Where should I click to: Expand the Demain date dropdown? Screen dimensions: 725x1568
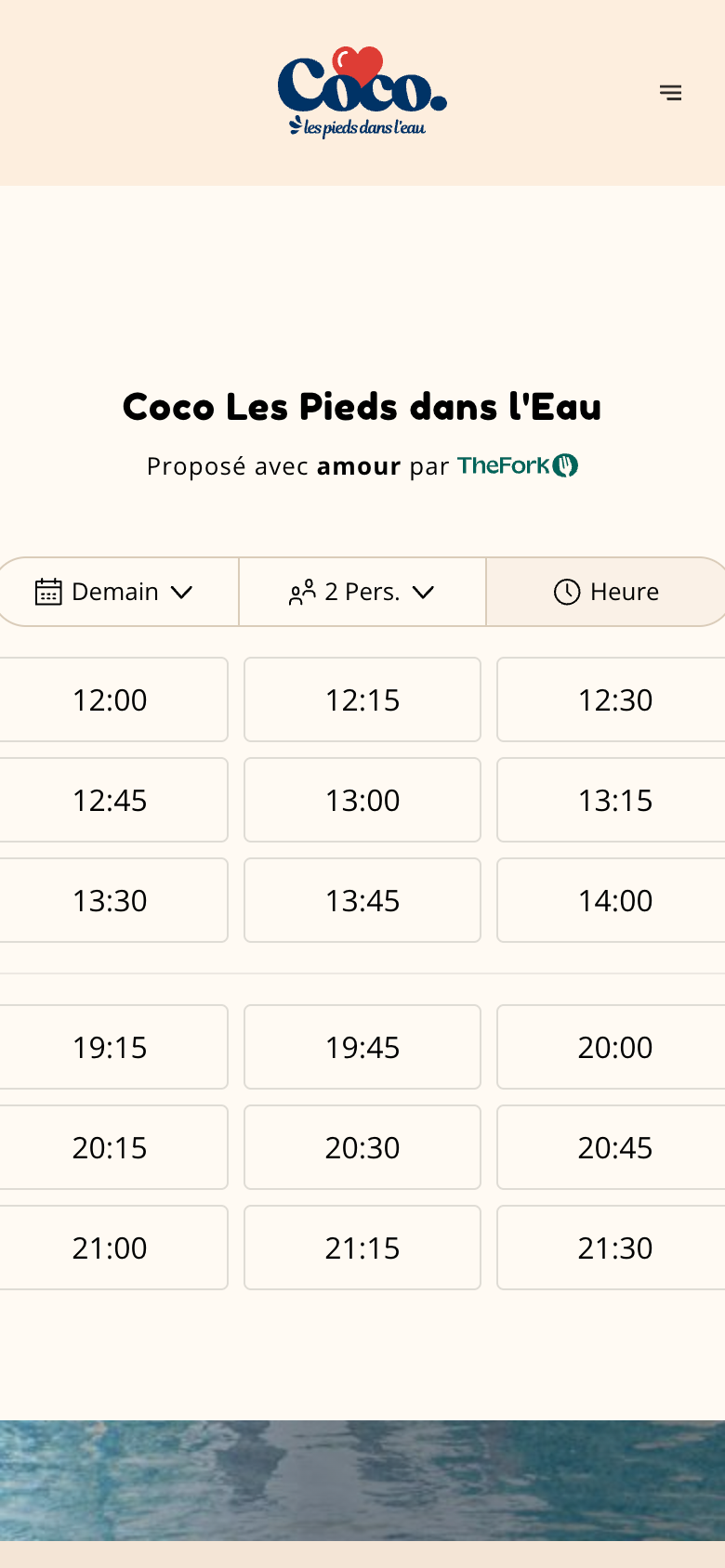point(117,592)
